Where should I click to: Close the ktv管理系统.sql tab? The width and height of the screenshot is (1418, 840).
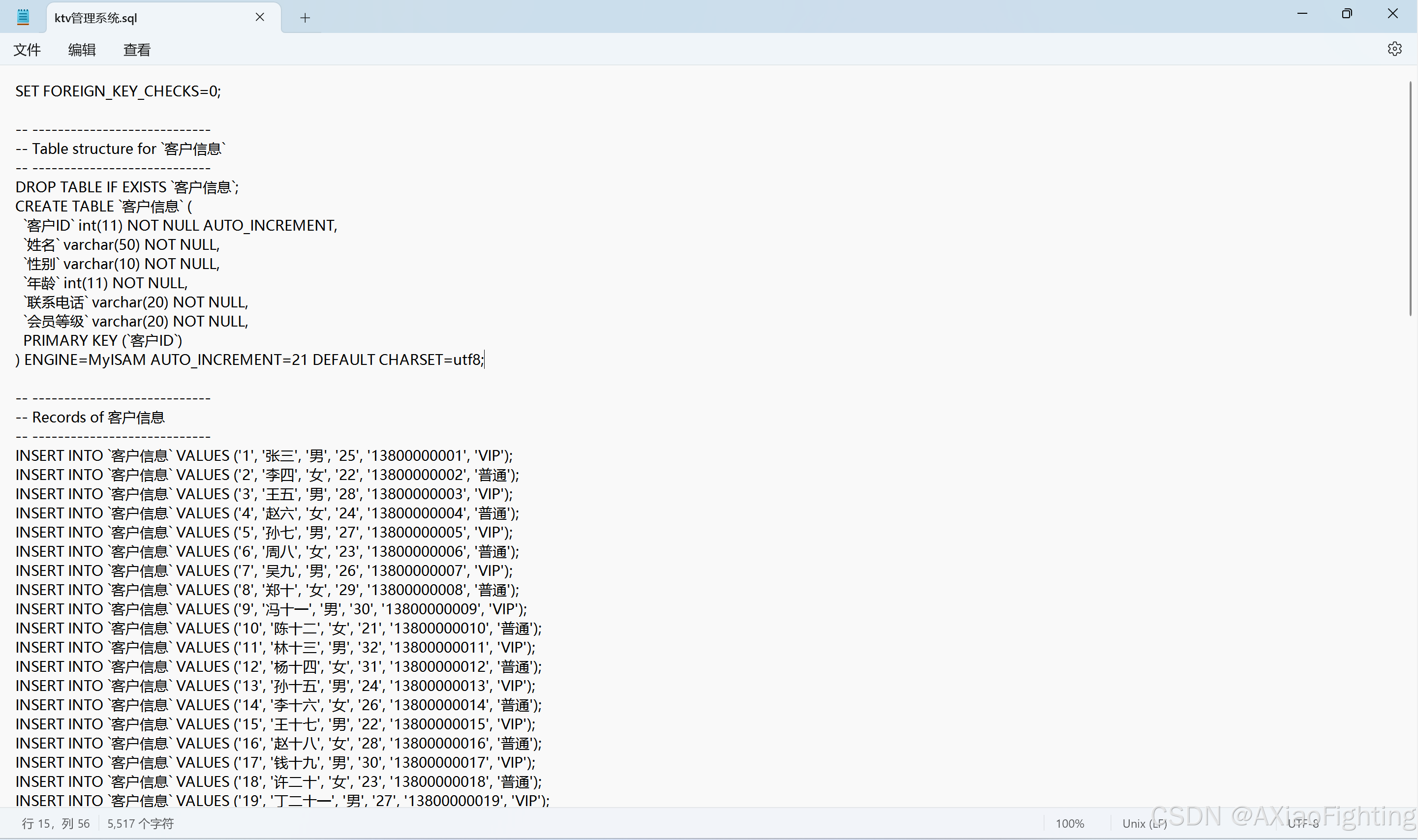[260, 17]
